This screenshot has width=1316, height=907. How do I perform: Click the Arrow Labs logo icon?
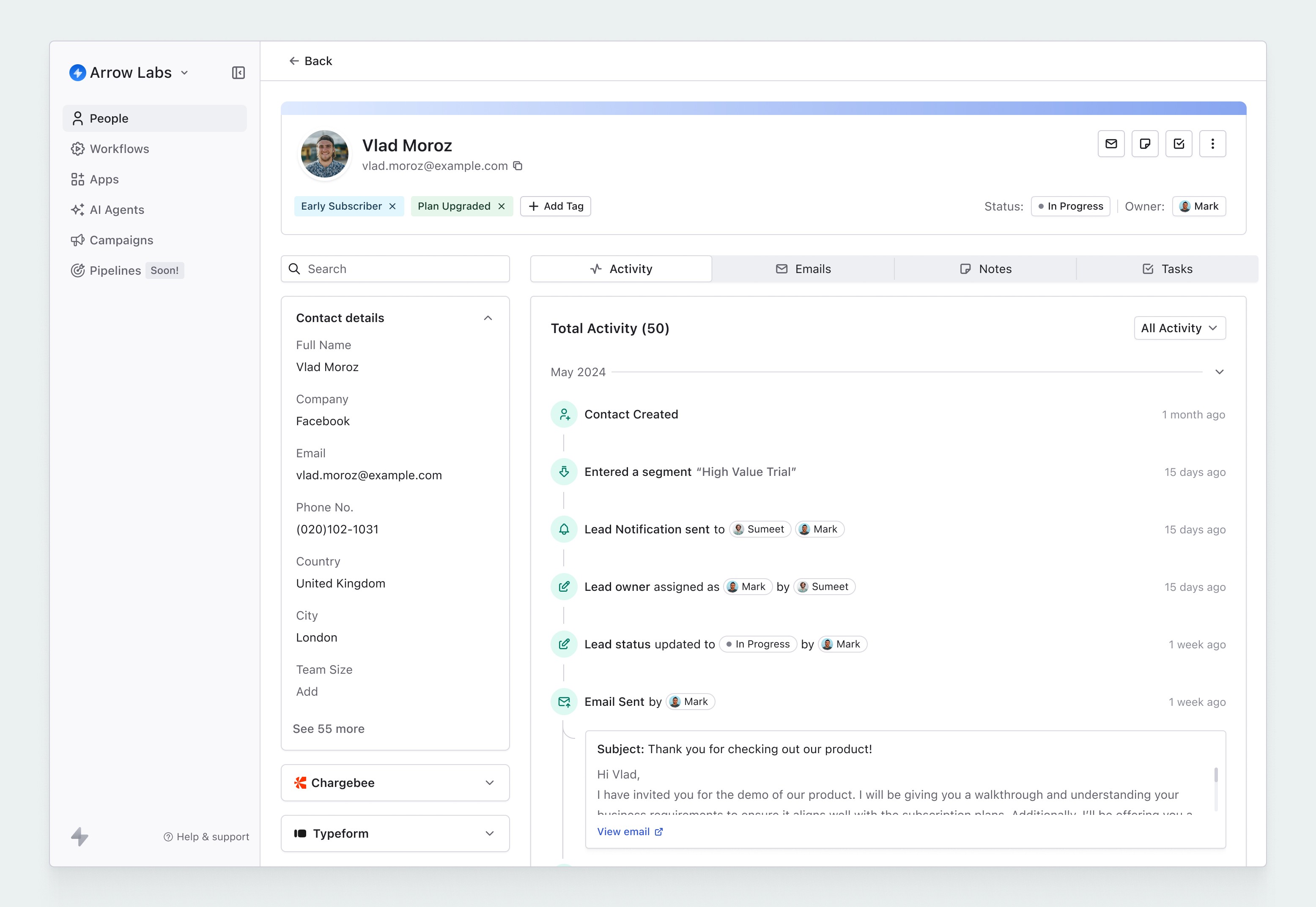pyautogui.click(x=78, y=73)
